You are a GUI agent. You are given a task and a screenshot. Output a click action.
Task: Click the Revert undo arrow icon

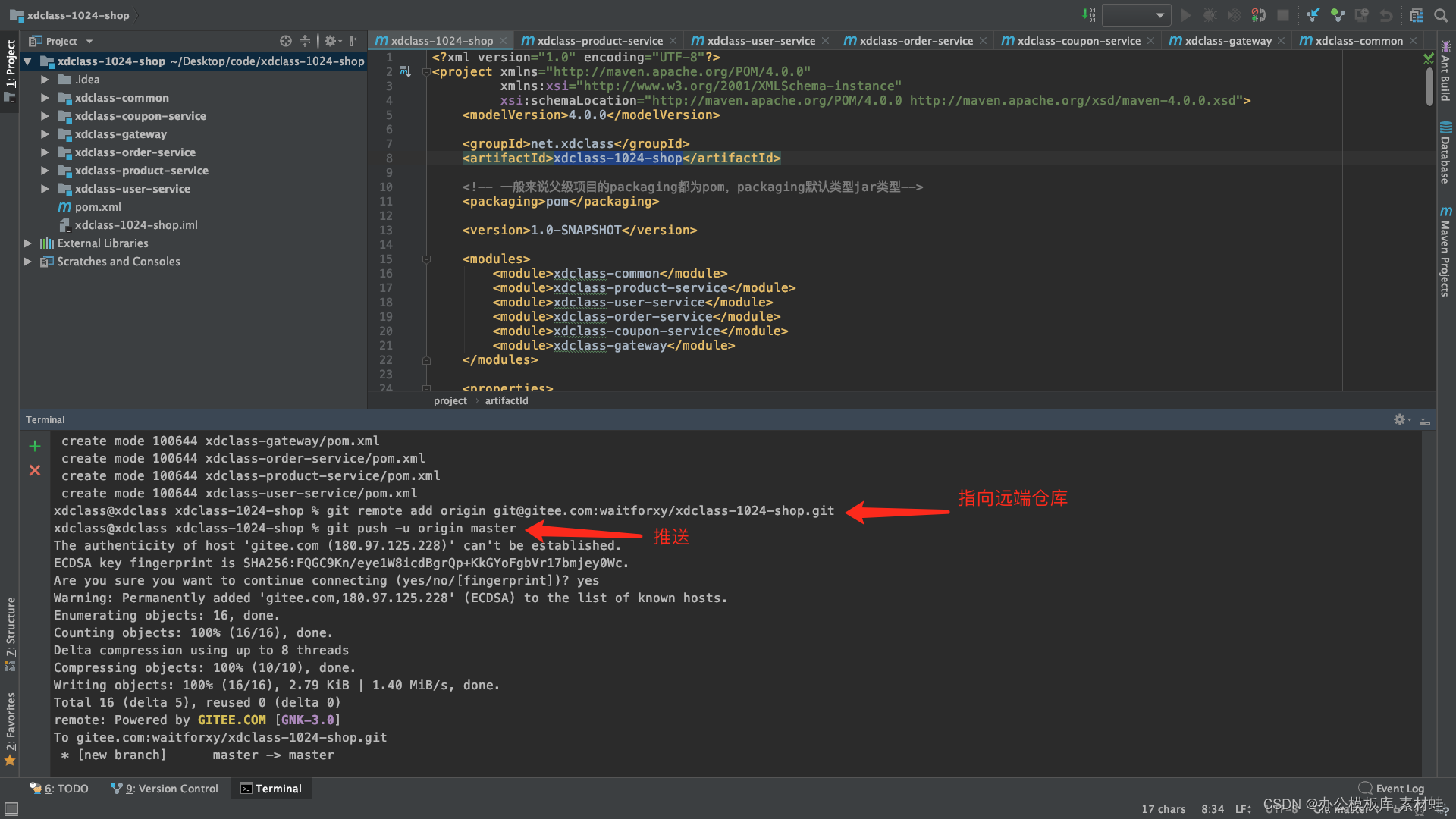pos(1386,14)
